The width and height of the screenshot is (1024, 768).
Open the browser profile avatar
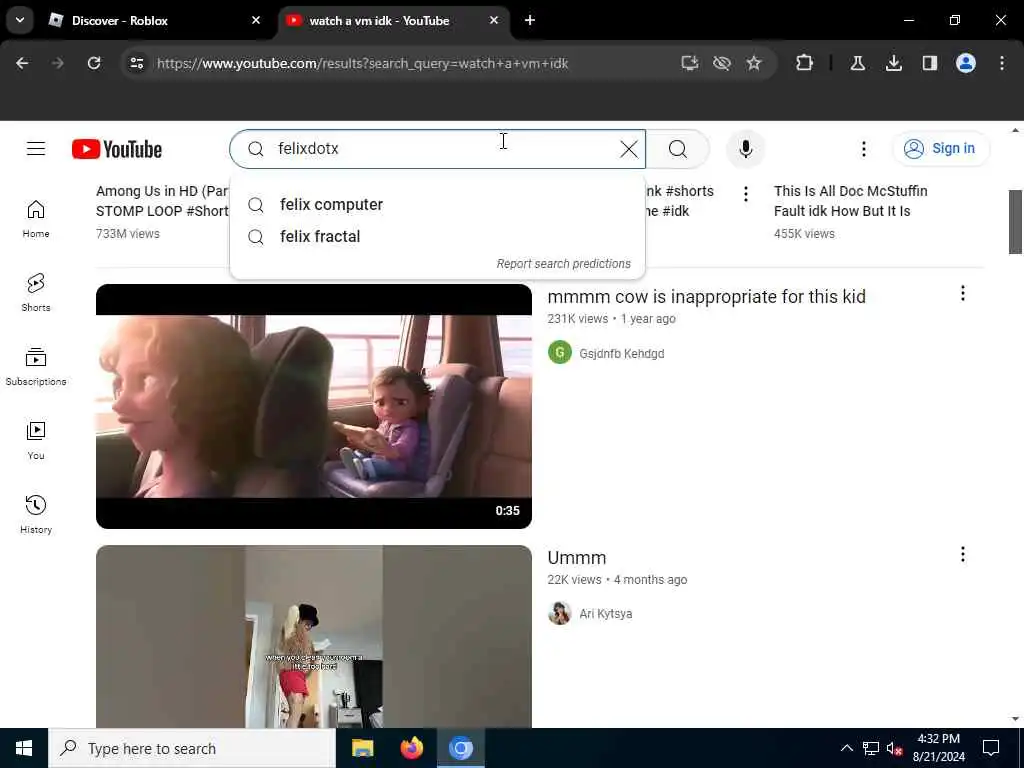[965, 63]
